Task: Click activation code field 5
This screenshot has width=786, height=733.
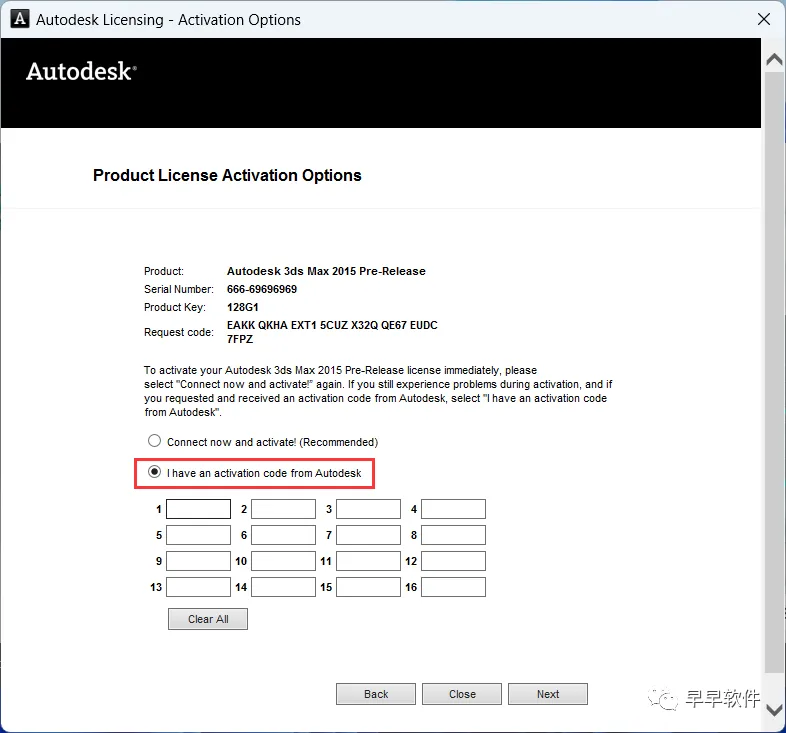Action: coord(199,535)
